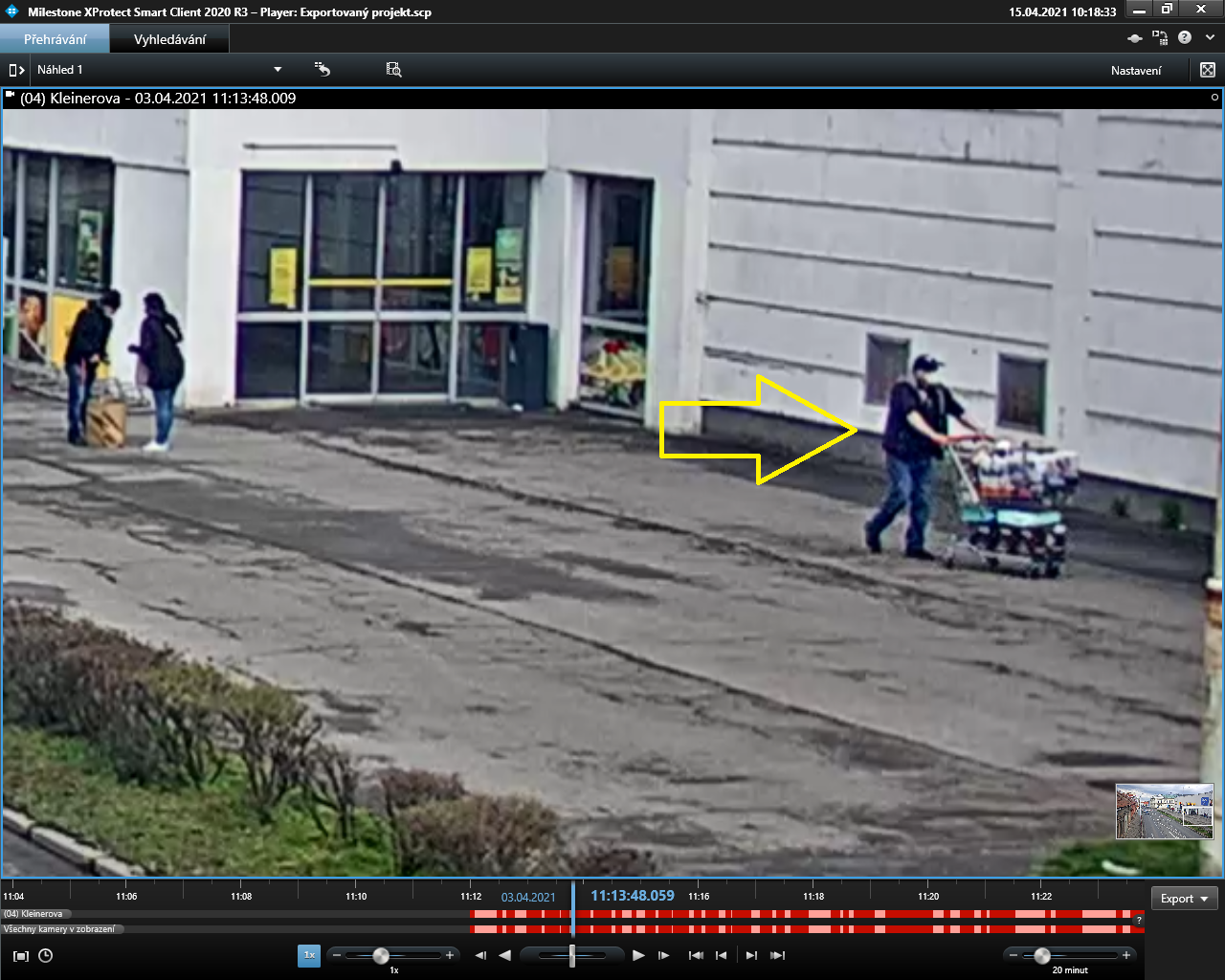Toggle the 1x playback speed button
This screenshot has width=1225, height=980.
click(x=309, y=955)
